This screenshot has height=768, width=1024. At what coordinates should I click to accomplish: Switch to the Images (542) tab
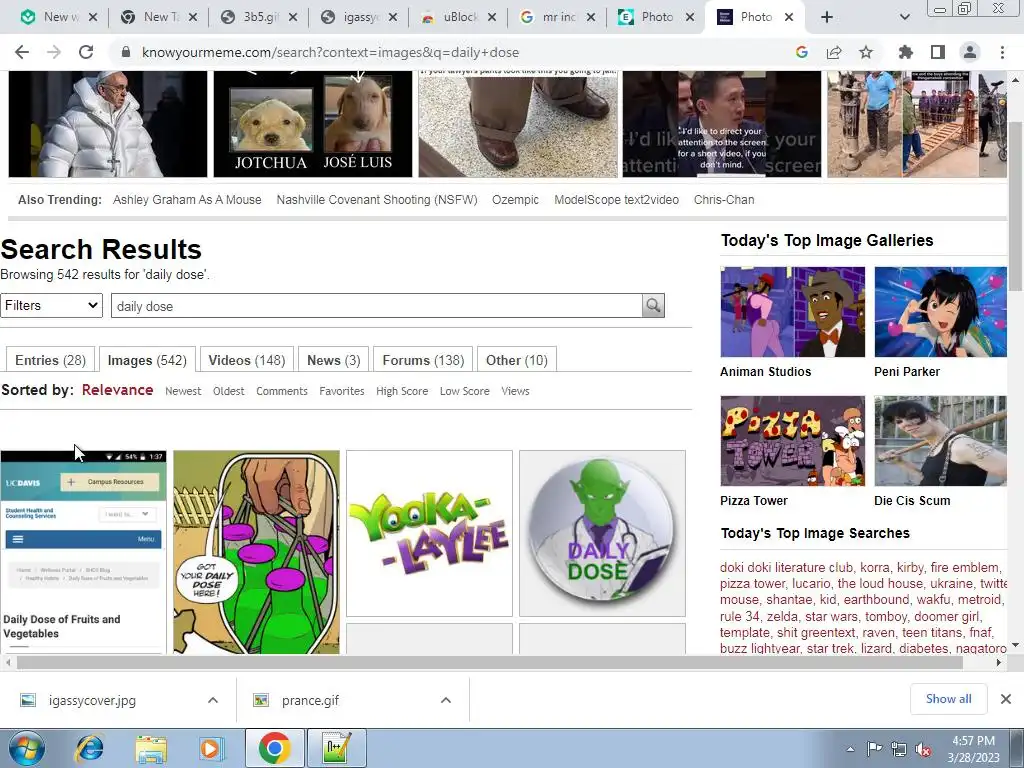coord(147,360)
